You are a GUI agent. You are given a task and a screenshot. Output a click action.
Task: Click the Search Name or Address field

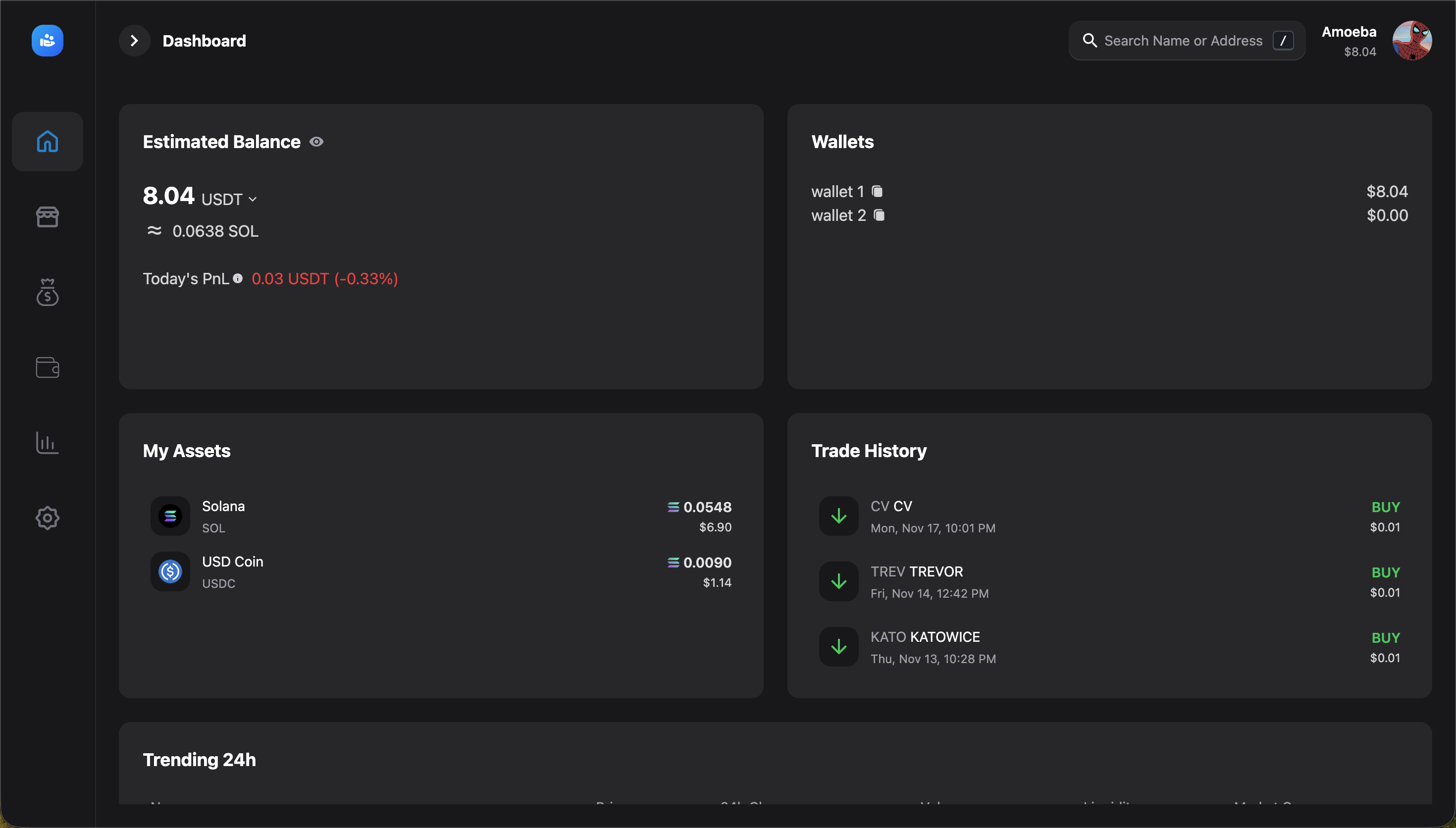pos(1183,41)
